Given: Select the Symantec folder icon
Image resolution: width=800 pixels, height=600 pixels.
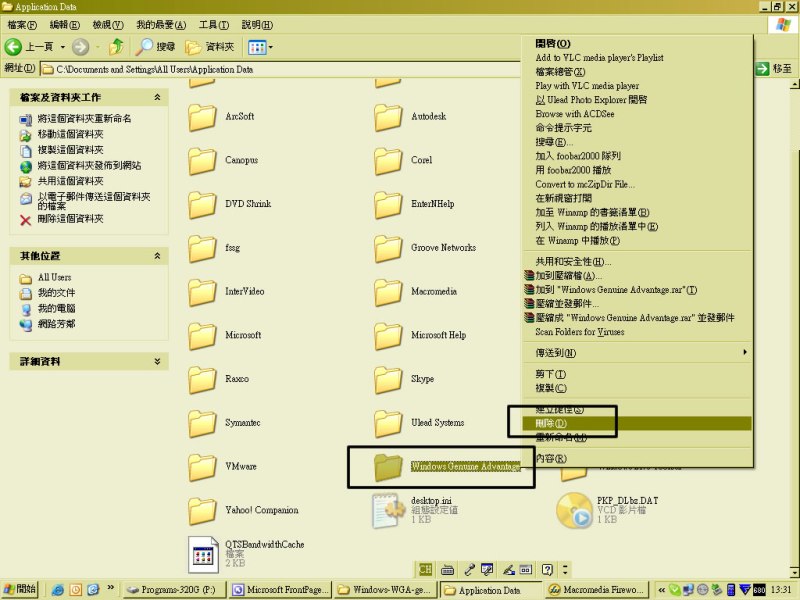Looking at the screenshot, I should 203,423.
